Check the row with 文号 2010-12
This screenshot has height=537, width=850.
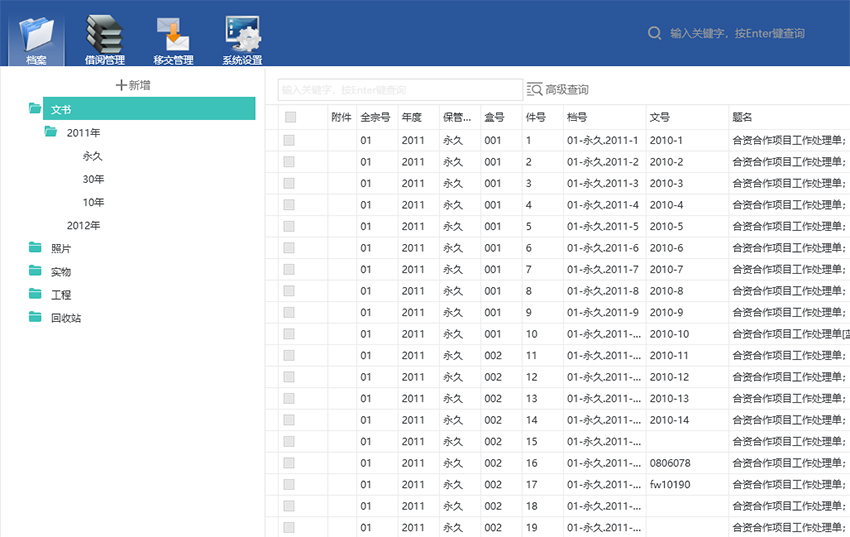click(x=289, y=377)
